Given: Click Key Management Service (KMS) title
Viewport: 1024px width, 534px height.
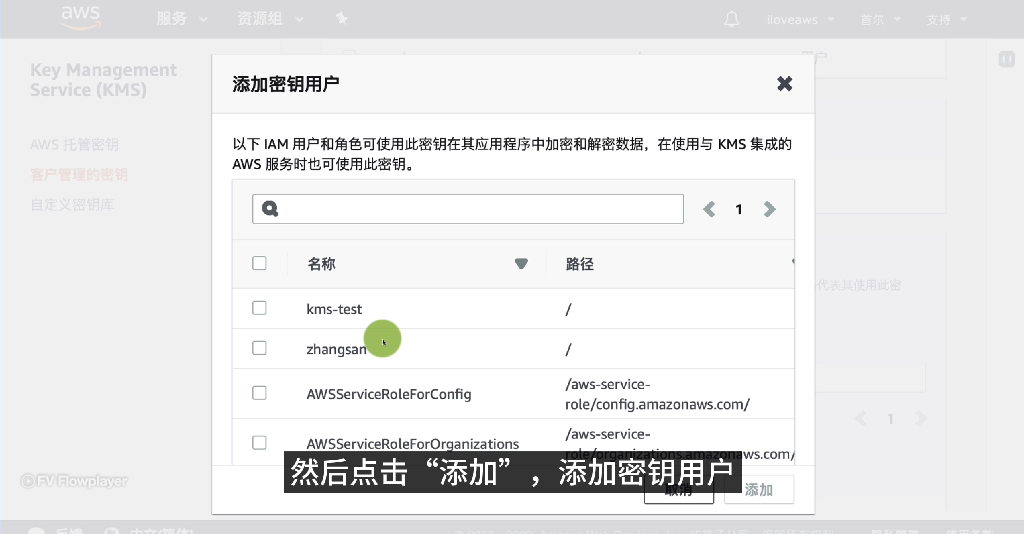Looking at the screenshot, I should click(103, 80).
